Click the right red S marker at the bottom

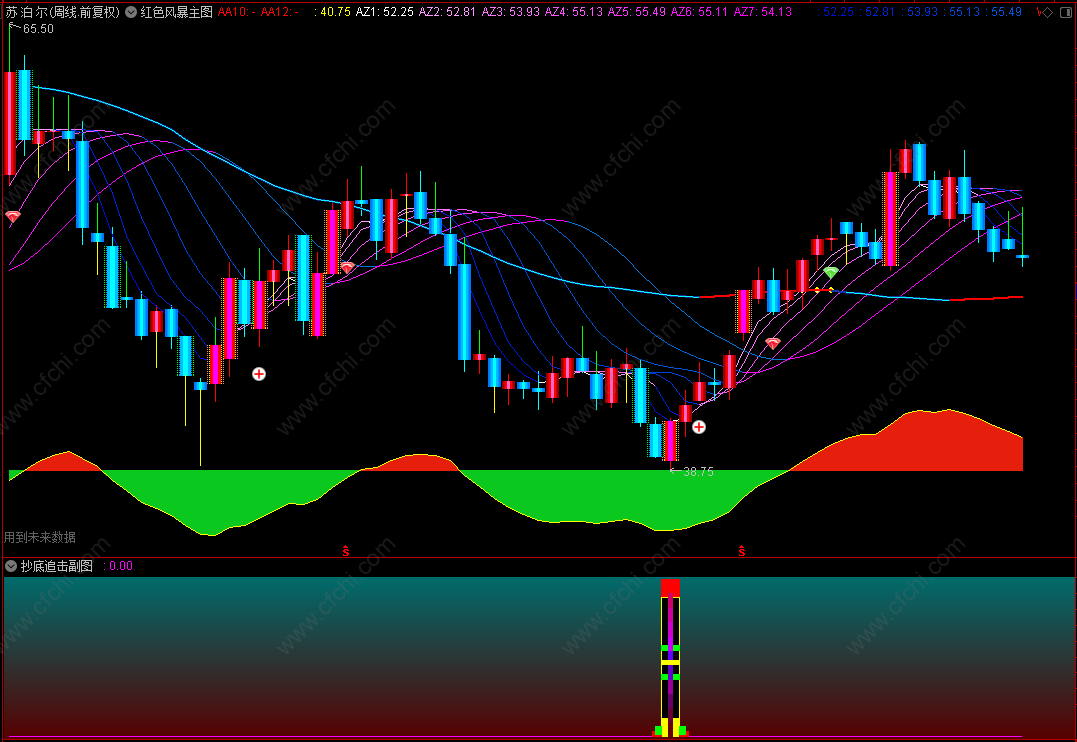tap(742, 551)
